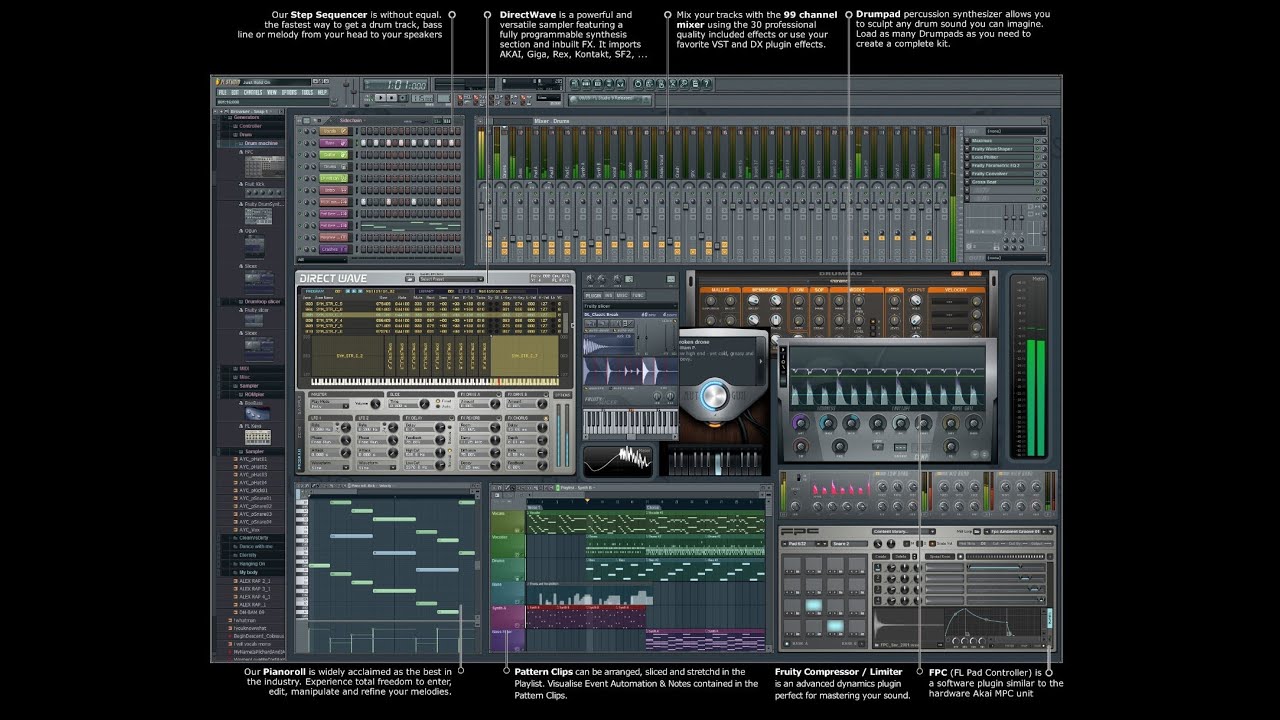Select the purple Crashes channel button
This screenshot has width=1280, height=720.
pos(334,249)
